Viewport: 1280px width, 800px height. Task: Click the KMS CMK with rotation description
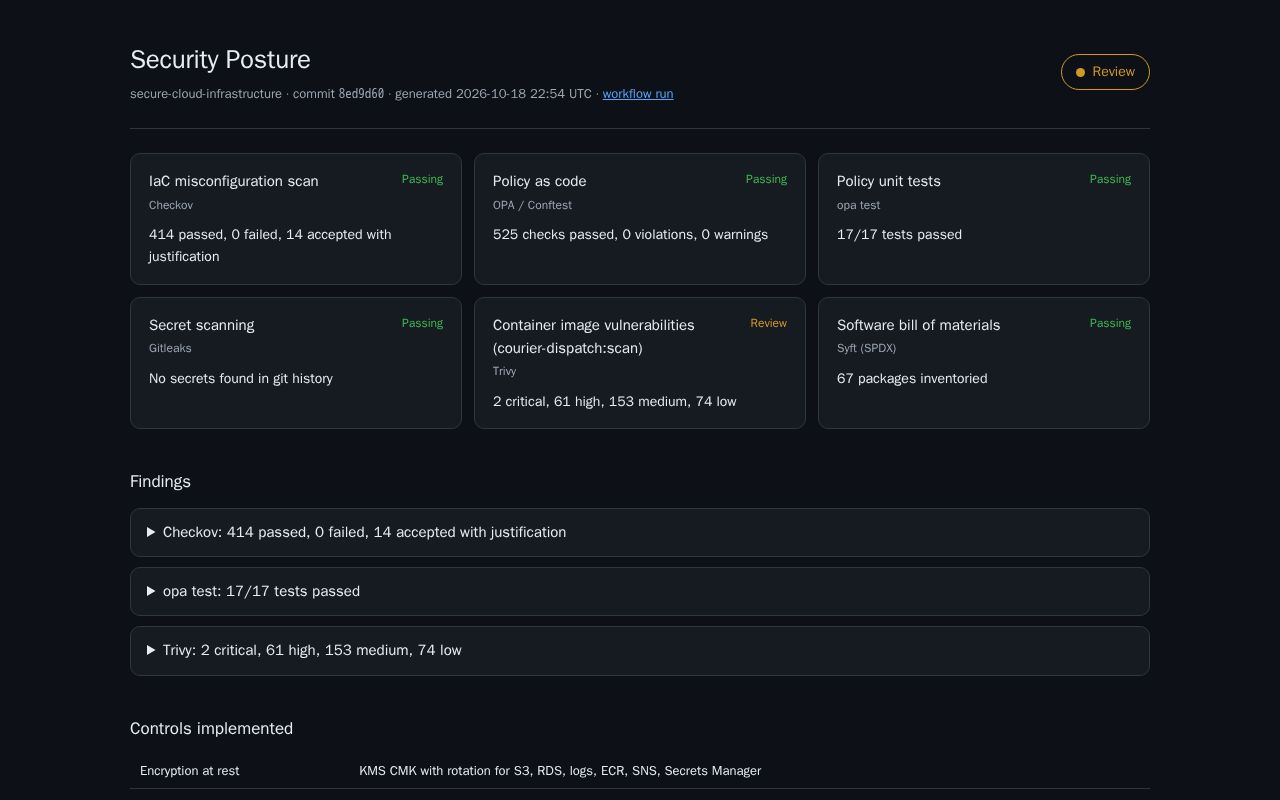[x=560, y=771]
